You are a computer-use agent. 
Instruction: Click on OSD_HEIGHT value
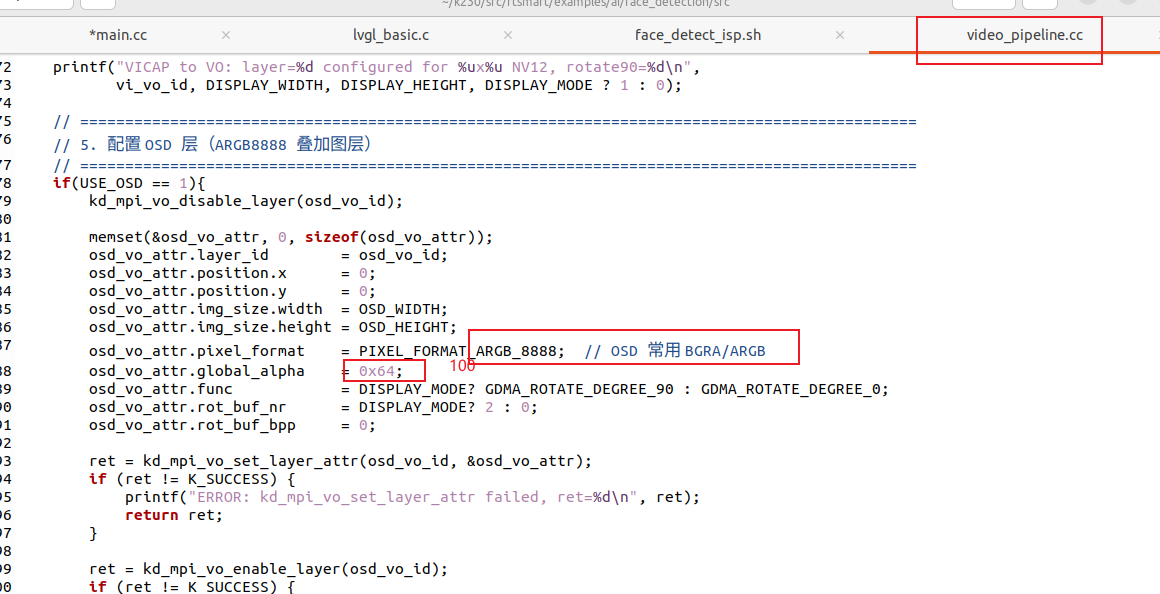coord(406,327)
